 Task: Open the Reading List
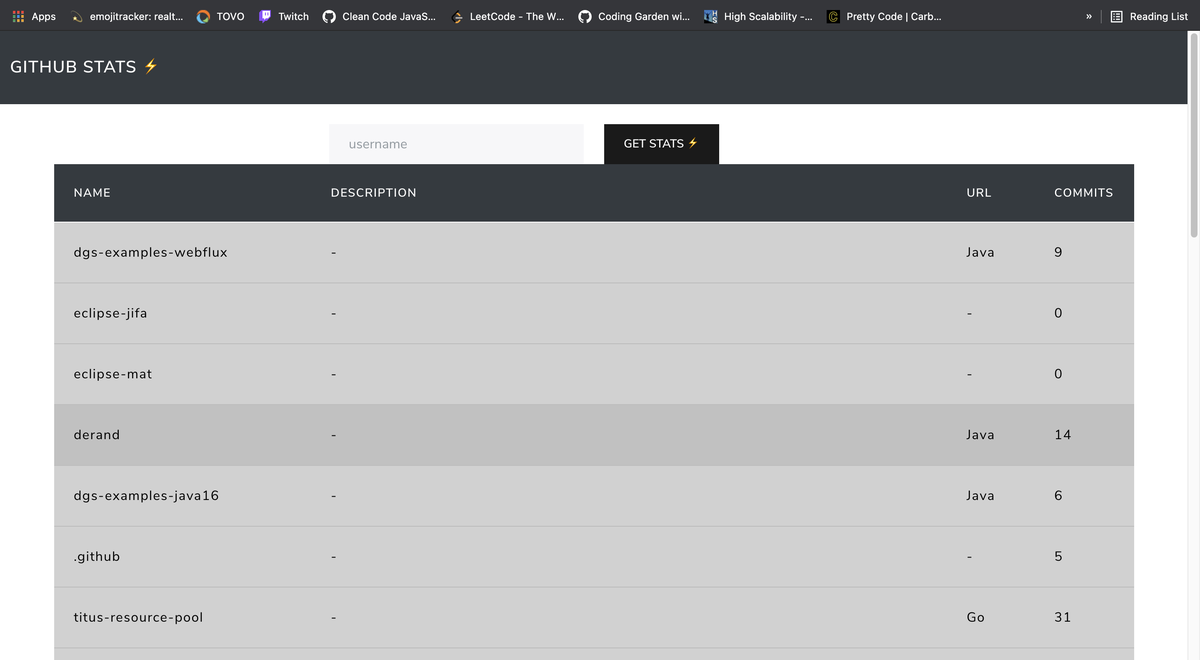coord(1150,16)
